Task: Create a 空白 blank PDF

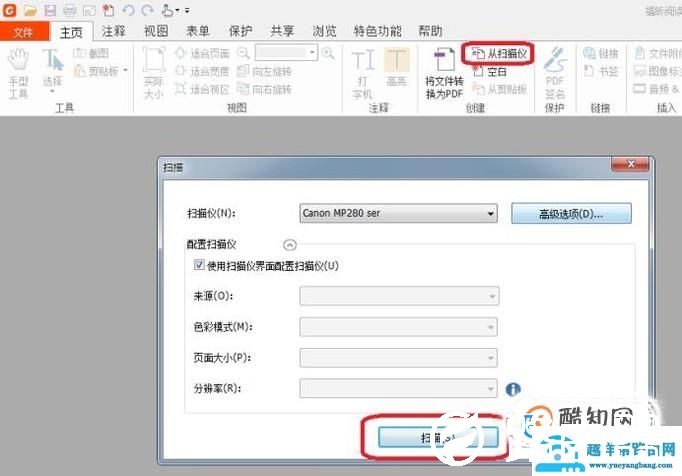Action: 490,71
